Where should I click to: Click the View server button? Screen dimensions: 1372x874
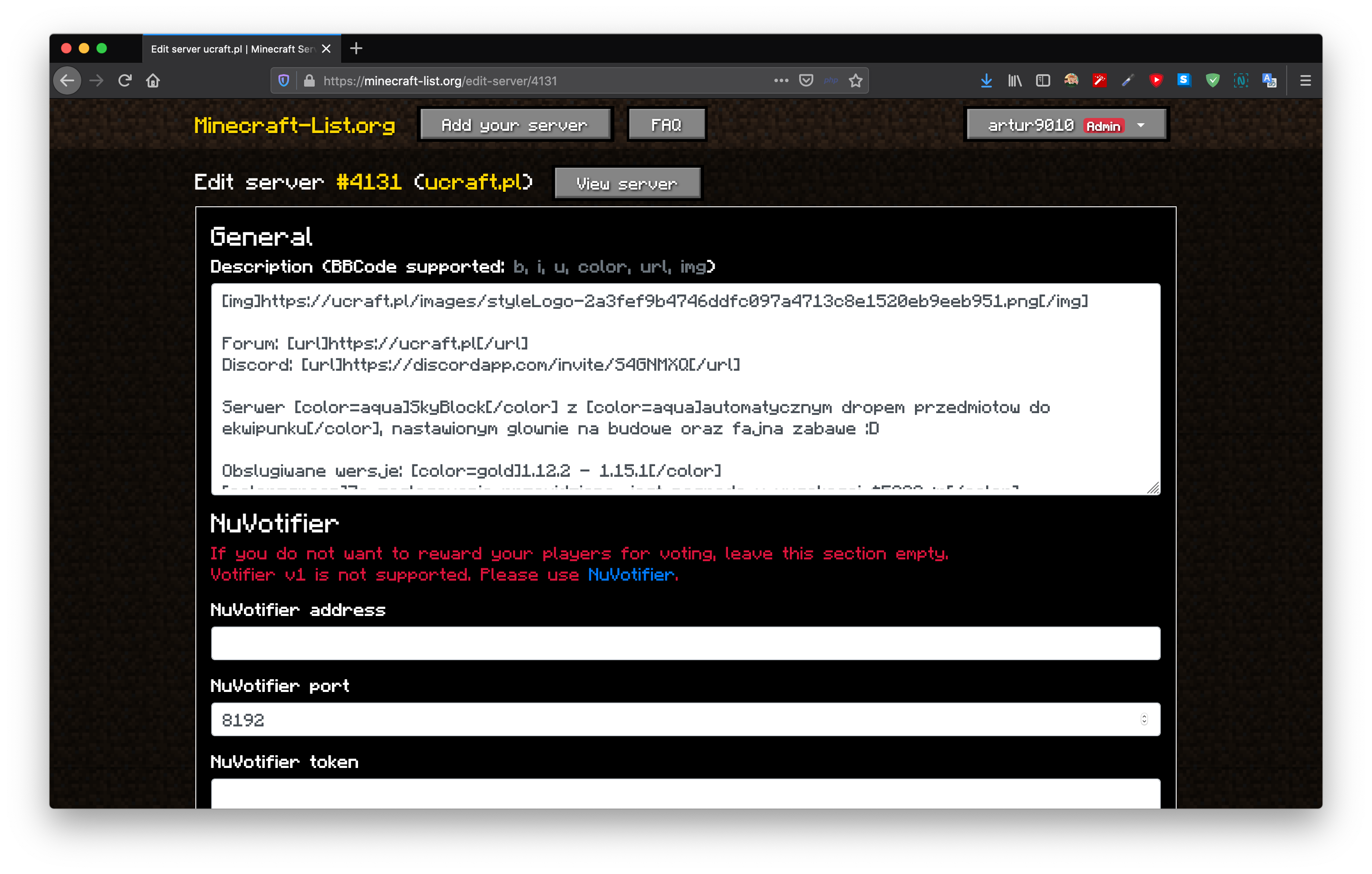pos(627,184)
